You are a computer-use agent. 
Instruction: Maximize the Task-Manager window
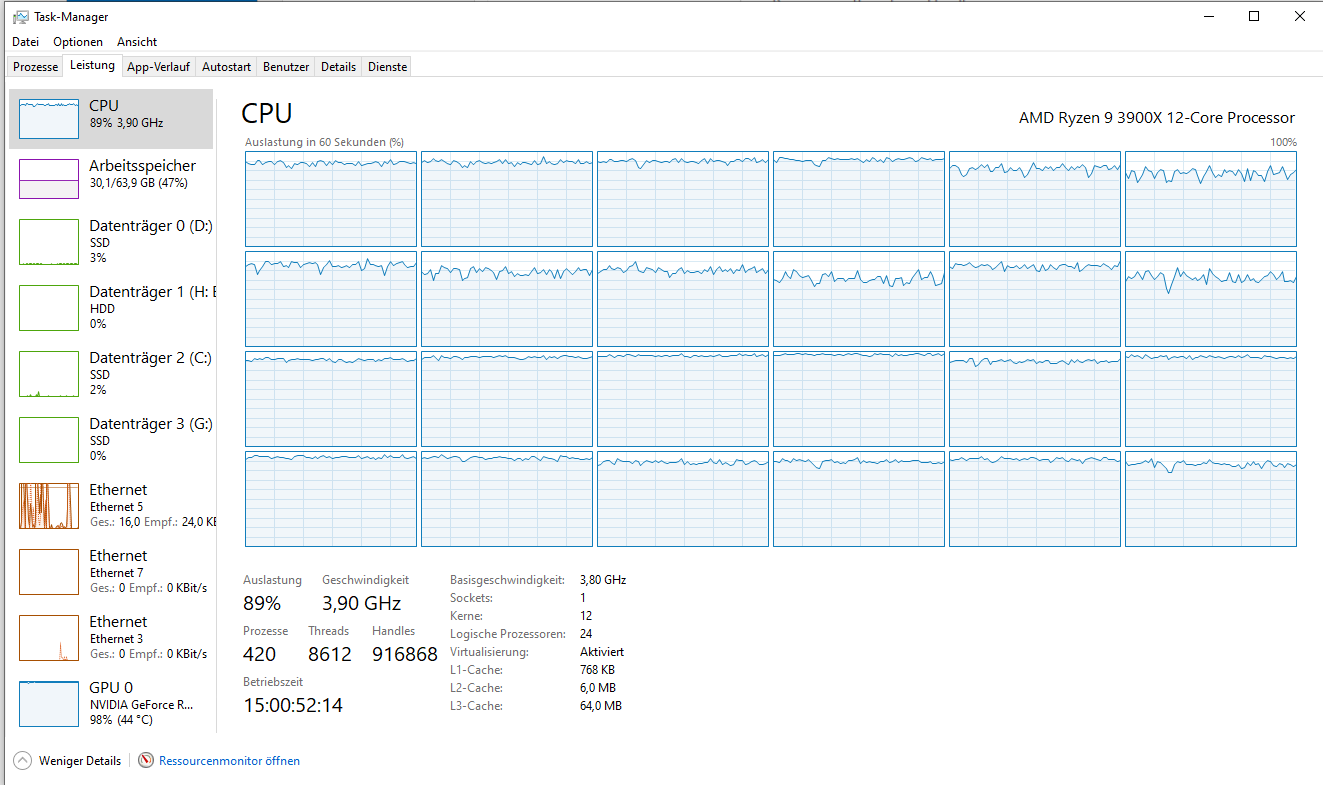click(x=1254, y=16)
